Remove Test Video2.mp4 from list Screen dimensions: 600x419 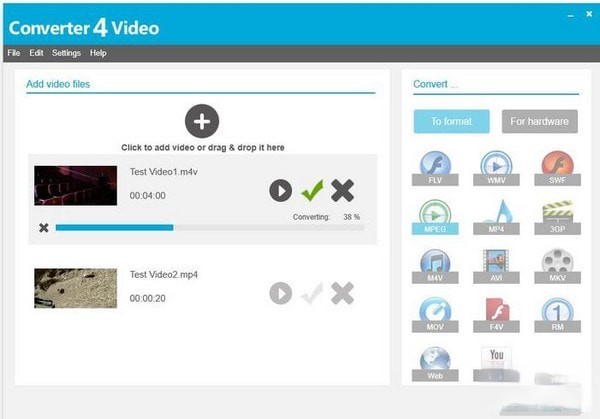click(342, 293)
